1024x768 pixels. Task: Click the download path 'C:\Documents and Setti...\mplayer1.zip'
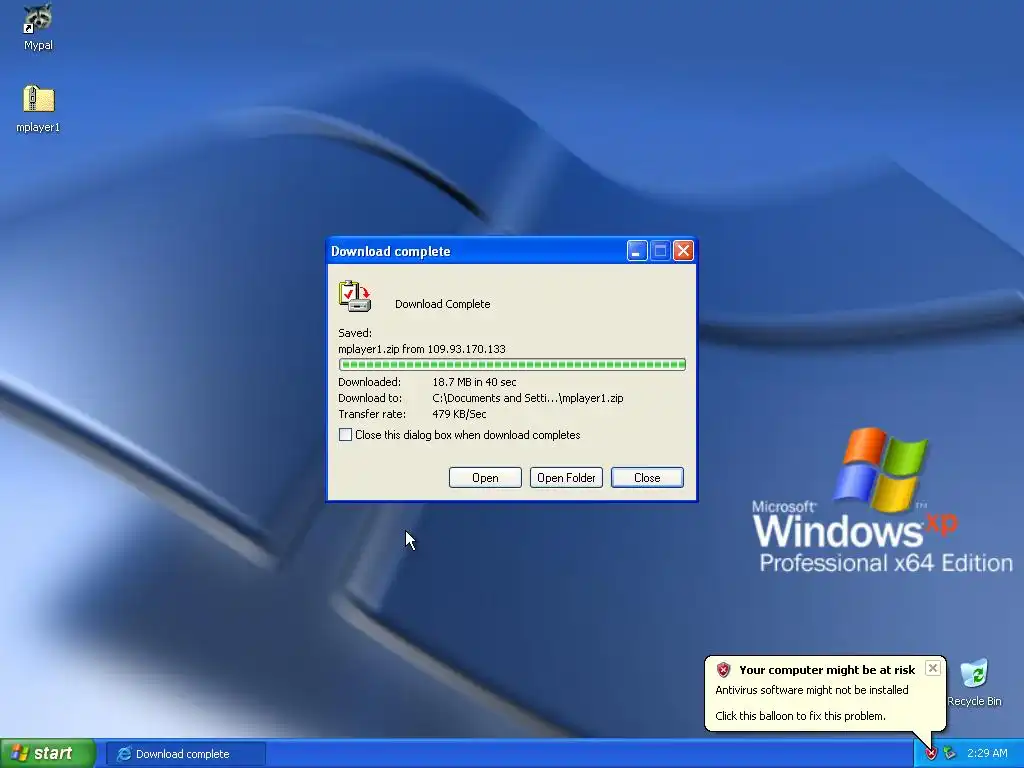(x=528, y=398)
